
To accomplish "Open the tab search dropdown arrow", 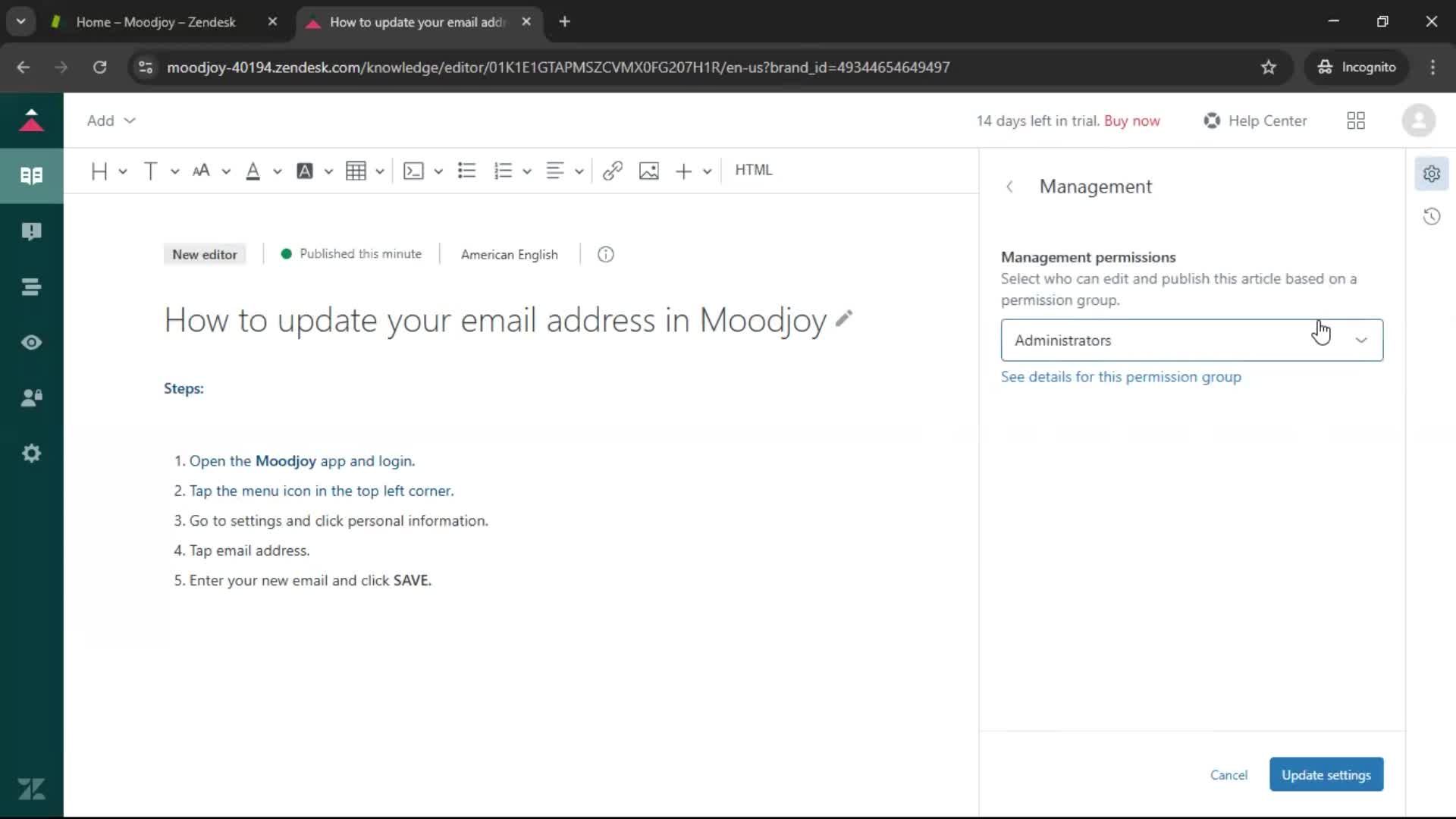I will pyautogui.click(x=21, y=22).
